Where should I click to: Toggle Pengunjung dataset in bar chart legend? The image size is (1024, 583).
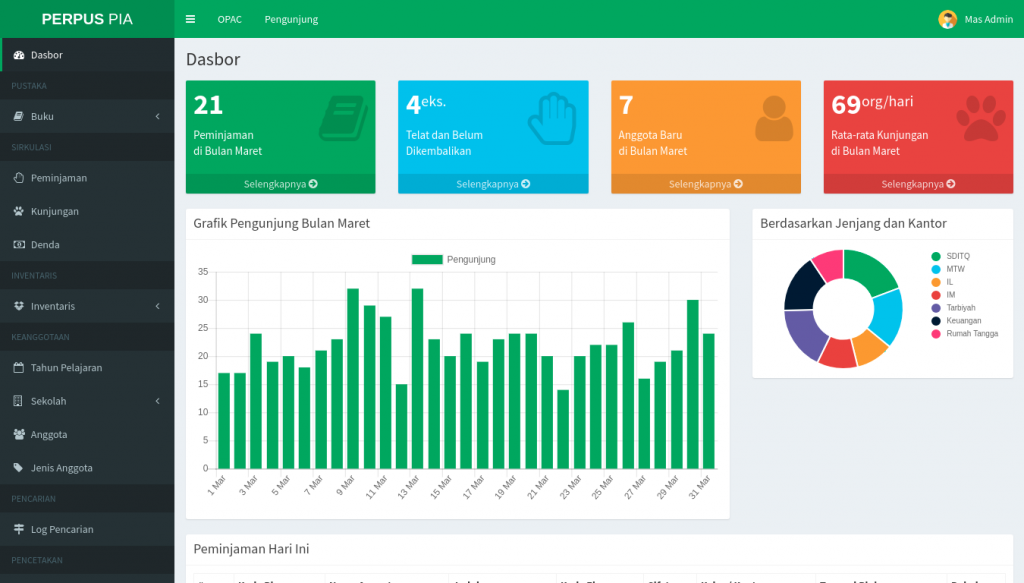(454, 259)
